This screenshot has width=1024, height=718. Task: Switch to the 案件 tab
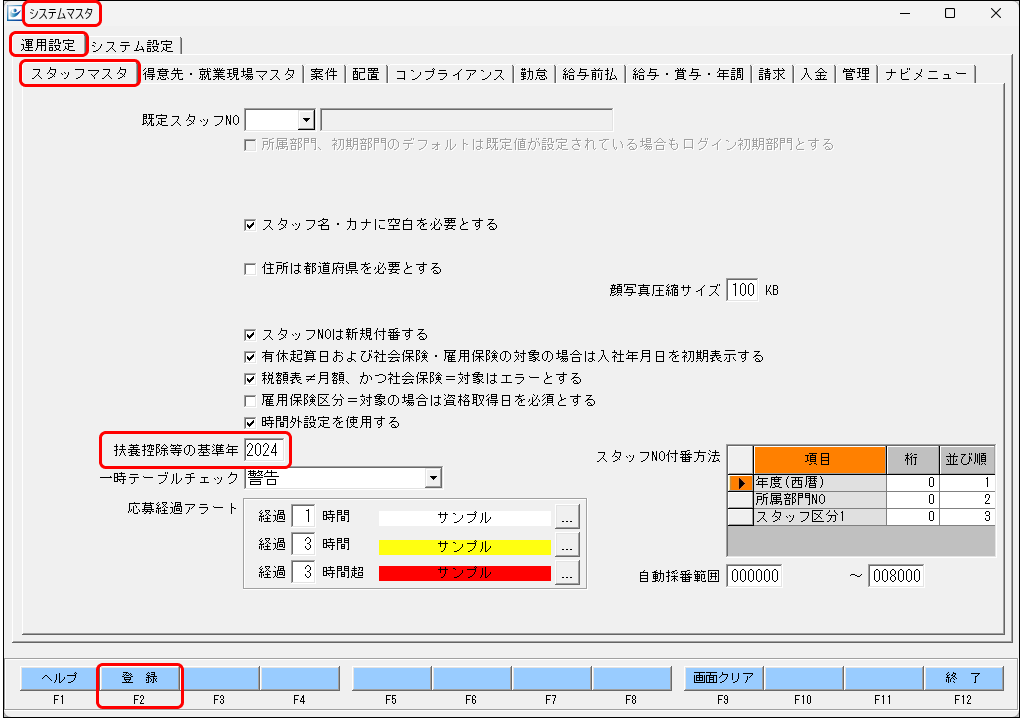pos(324,74)
